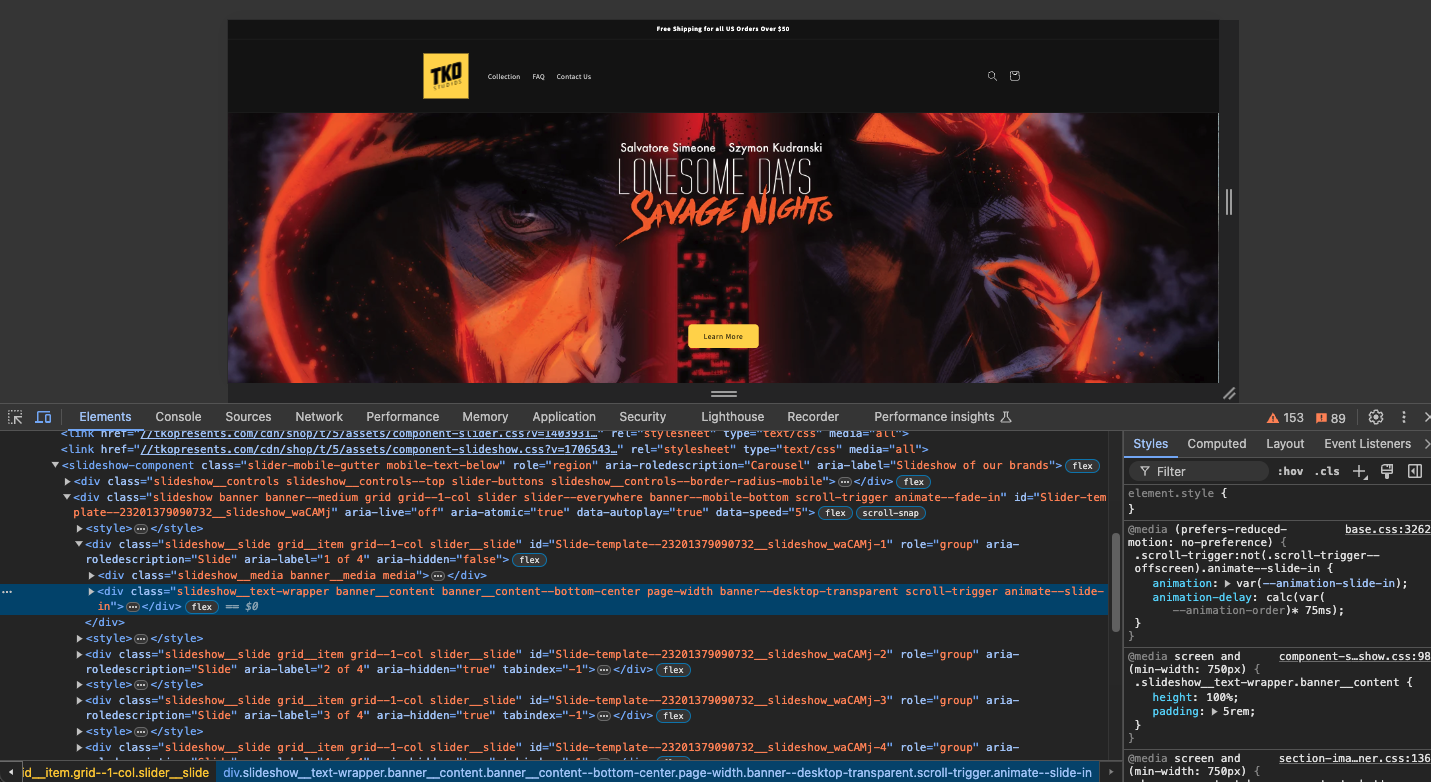Click the search magnifier on the TKO site

coord(991,76)
